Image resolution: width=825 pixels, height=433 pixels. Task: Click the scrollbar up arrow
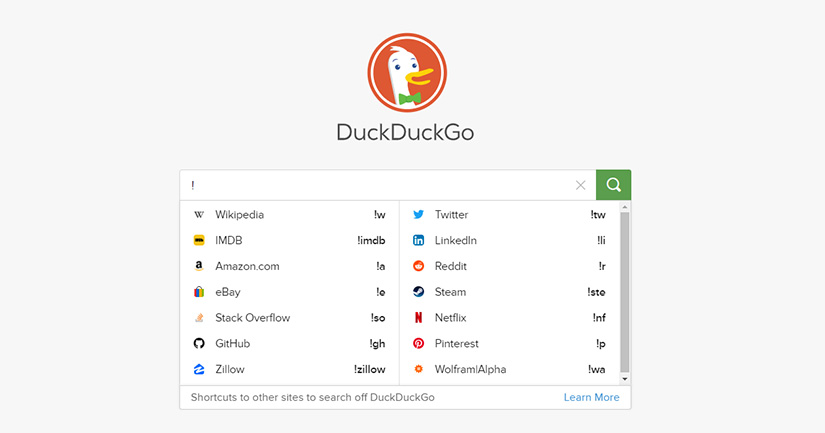tap(625, 207)
